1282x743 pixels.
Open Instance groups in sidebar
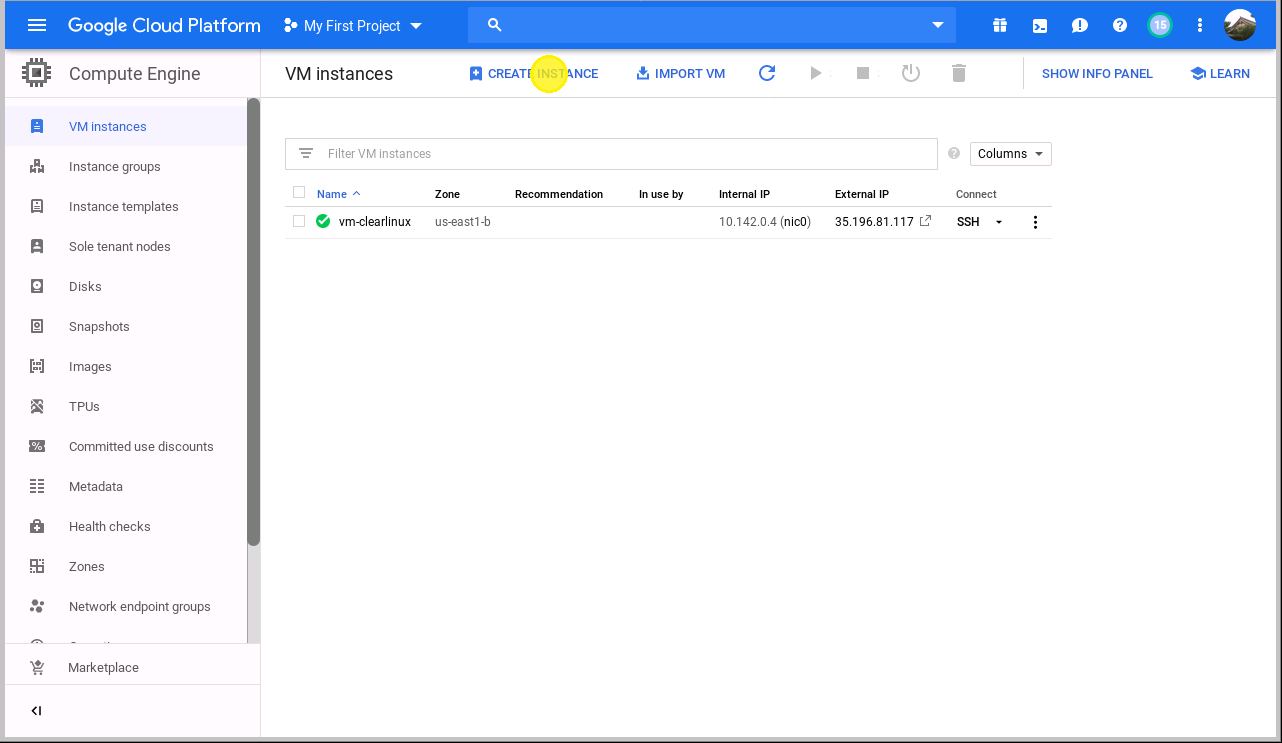click(x=125, y=166)
